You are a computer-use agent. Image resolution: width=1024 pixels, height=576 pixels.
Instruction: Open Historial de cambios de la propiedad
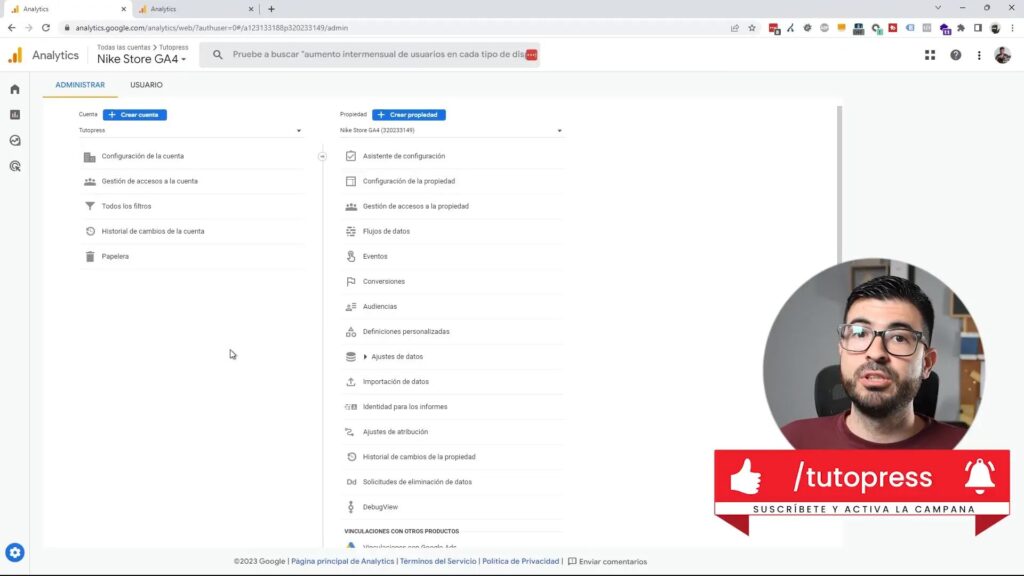click(419, 457)
